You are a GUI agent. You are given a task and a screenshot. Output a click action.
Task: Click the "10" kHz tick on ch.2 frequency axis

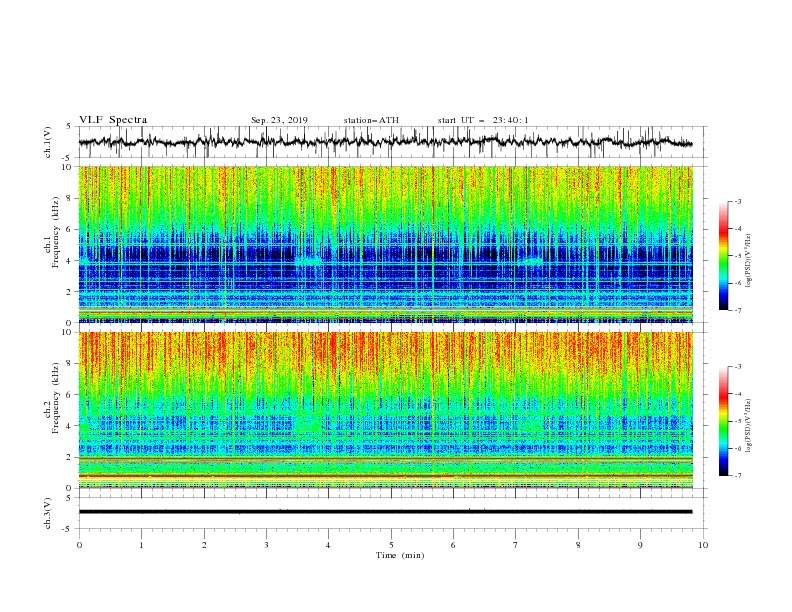click(67, 332)
